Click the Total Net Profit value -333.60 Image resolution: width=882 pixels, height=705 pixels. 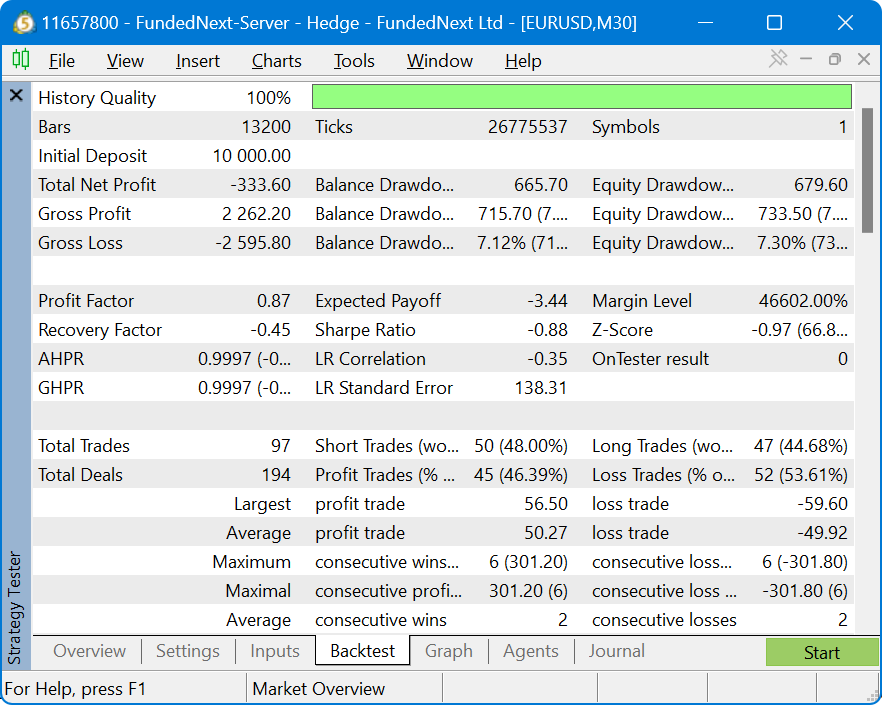click(x=260, y=185)
